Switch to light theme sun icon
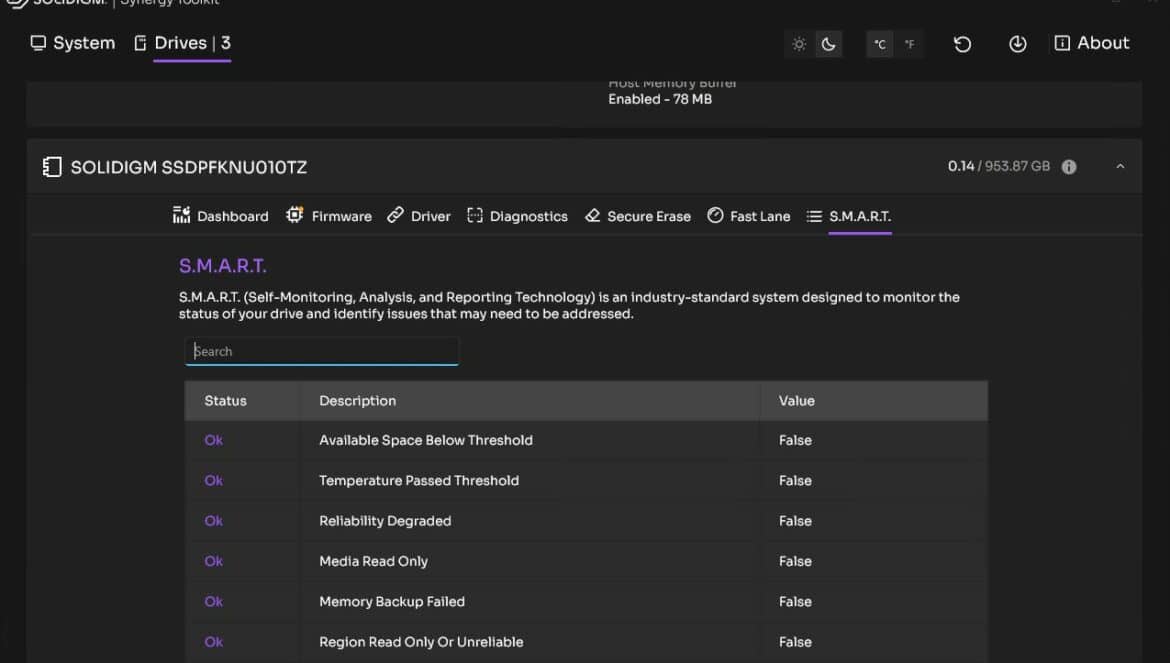This screenshot has width=1170, height=663. (799, 44)
